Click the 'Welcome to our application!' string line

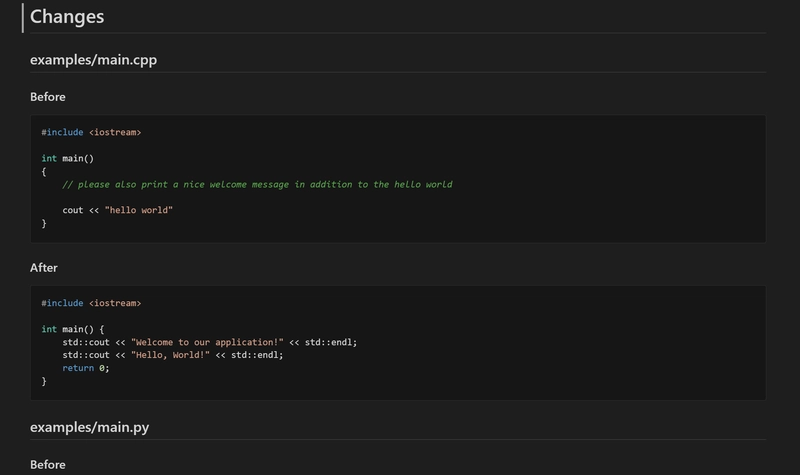point(210,342)
